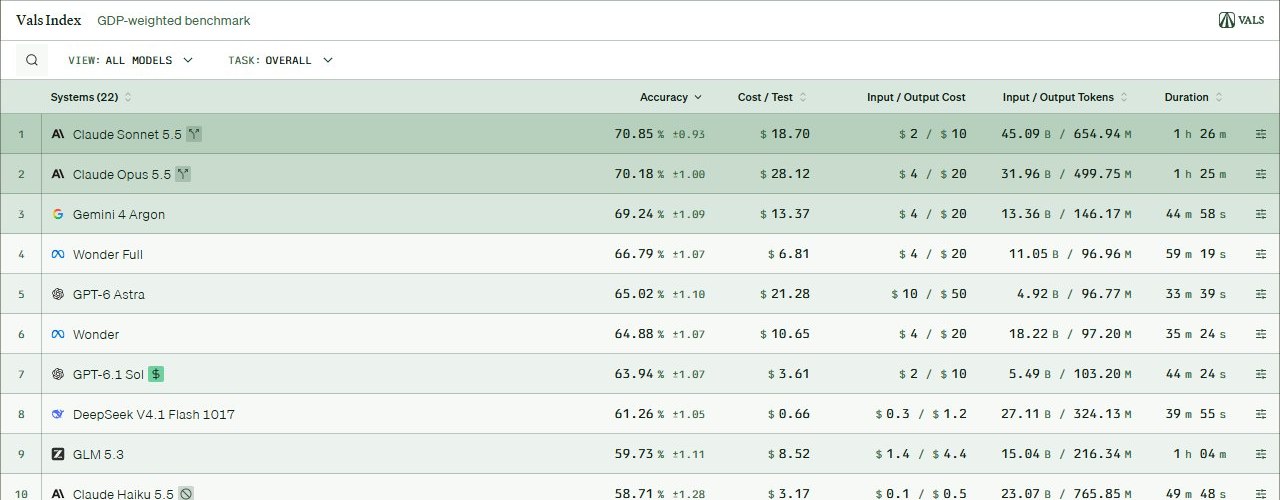1280x500 pixels.
Task: Select the GPT-6.1 Sol model name
Action: pos(109,374)
